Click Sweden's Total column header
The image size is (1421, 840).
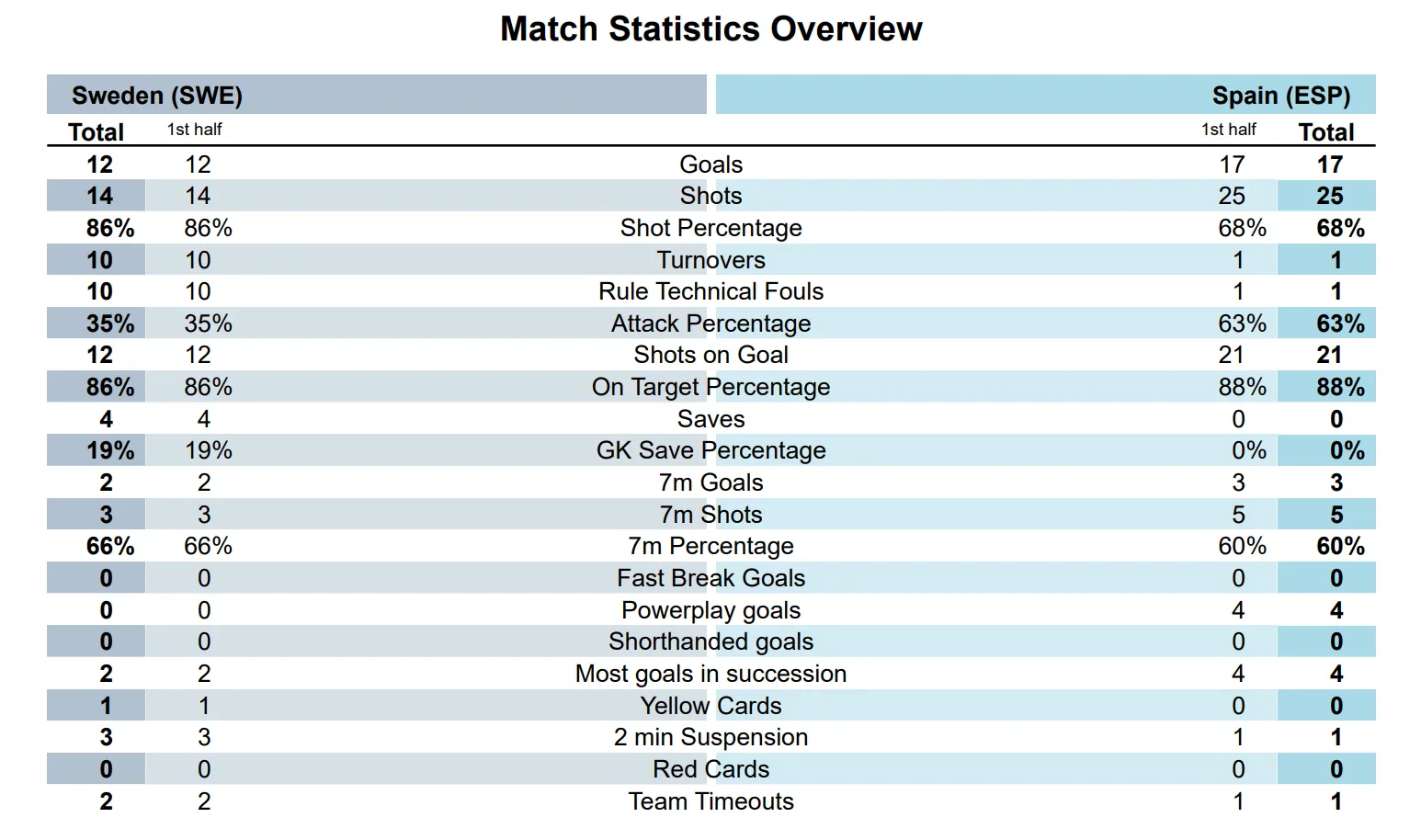97,132
